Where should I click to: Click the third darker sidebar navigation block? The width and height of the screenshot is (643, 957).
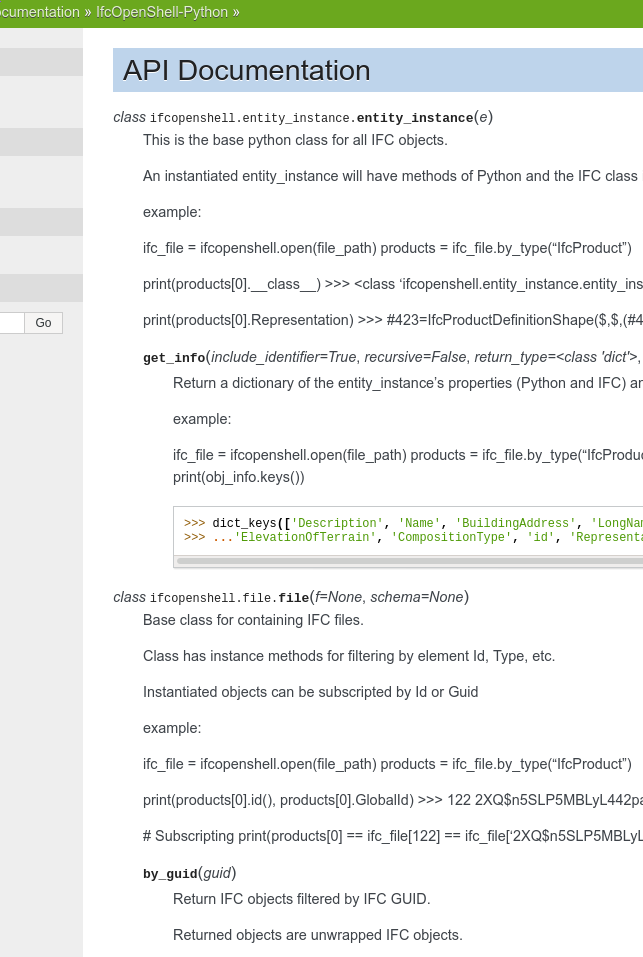[40, 221]
